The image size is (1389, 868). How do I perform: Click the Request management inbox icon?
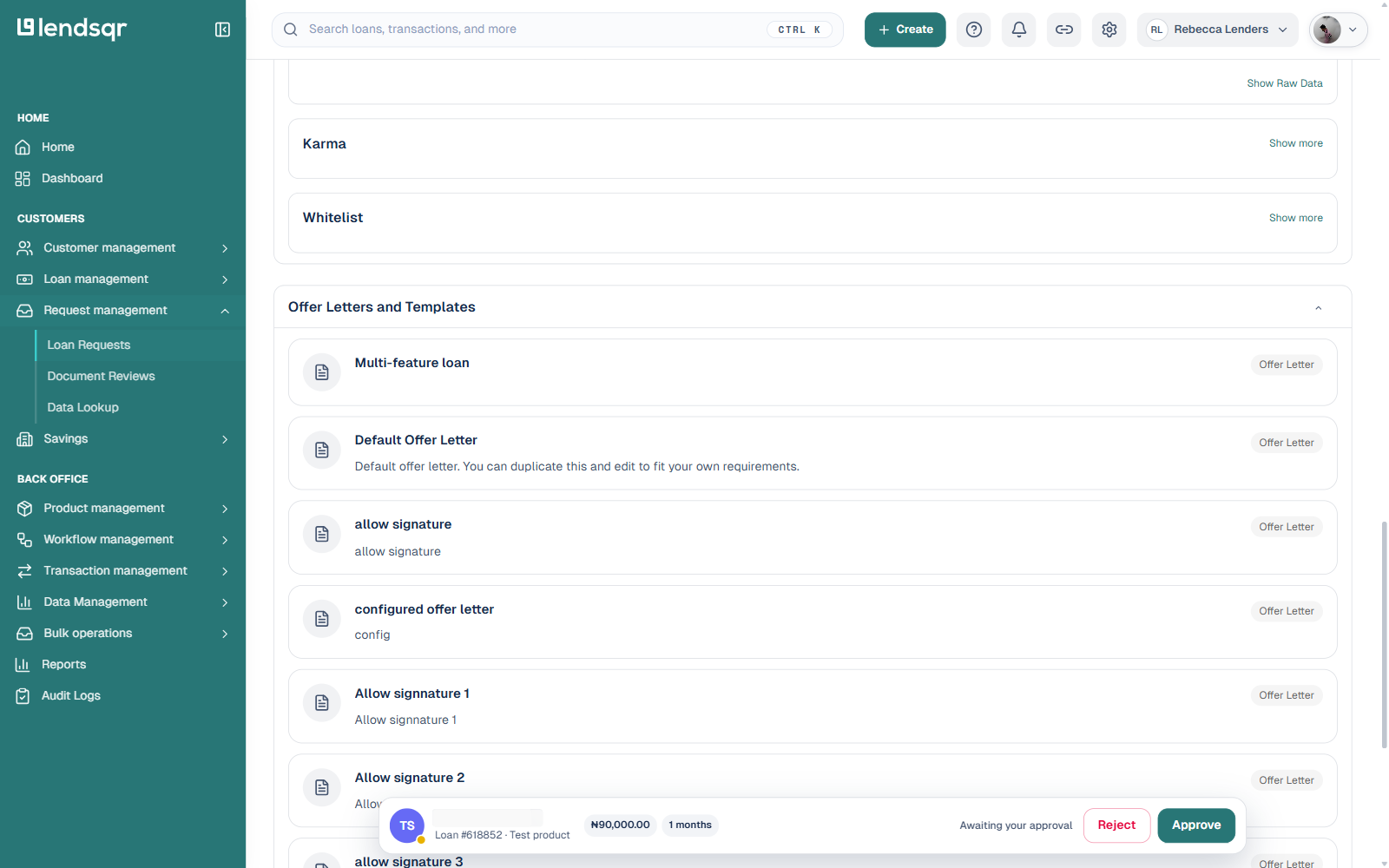pos(25,311)
